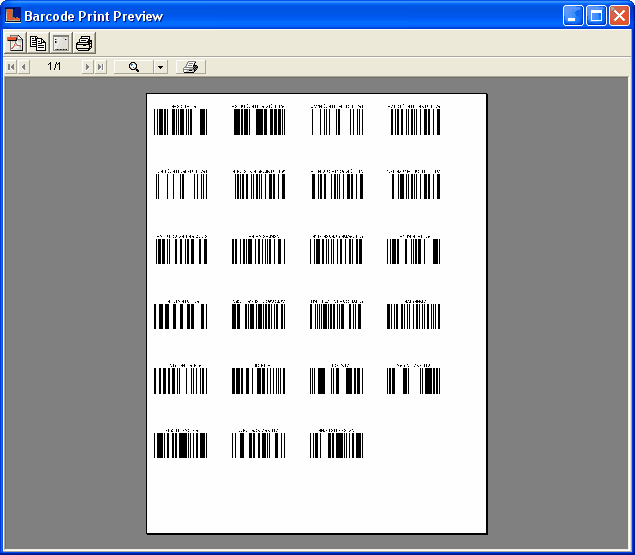This screenshot has width=635, height=555.
Task: Minimize the Barcode Print Preview window
Action: tap(573, 16)
